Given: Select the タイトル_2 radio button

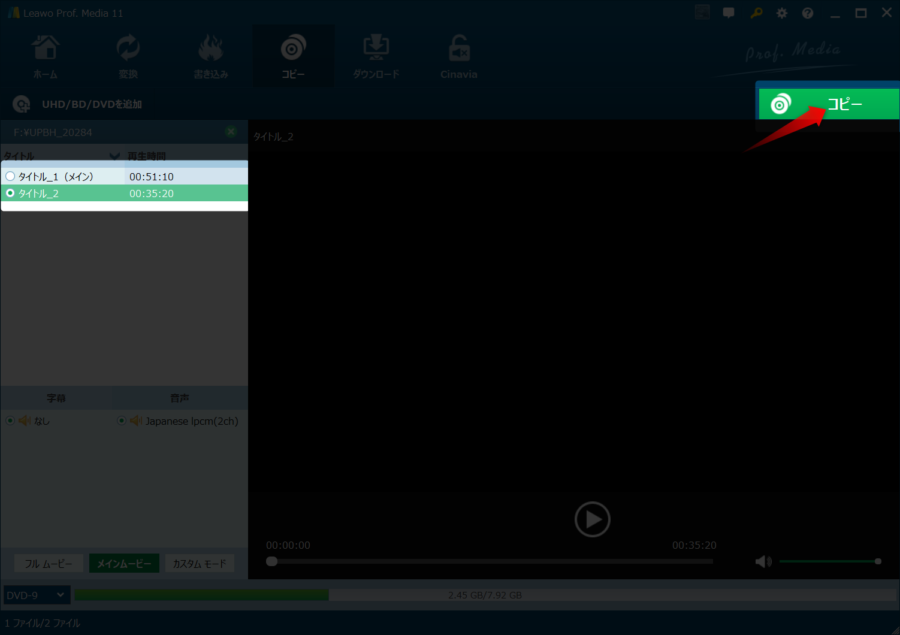Looking at the screenshot, I should pyautogui.click(x=10, y=193).
